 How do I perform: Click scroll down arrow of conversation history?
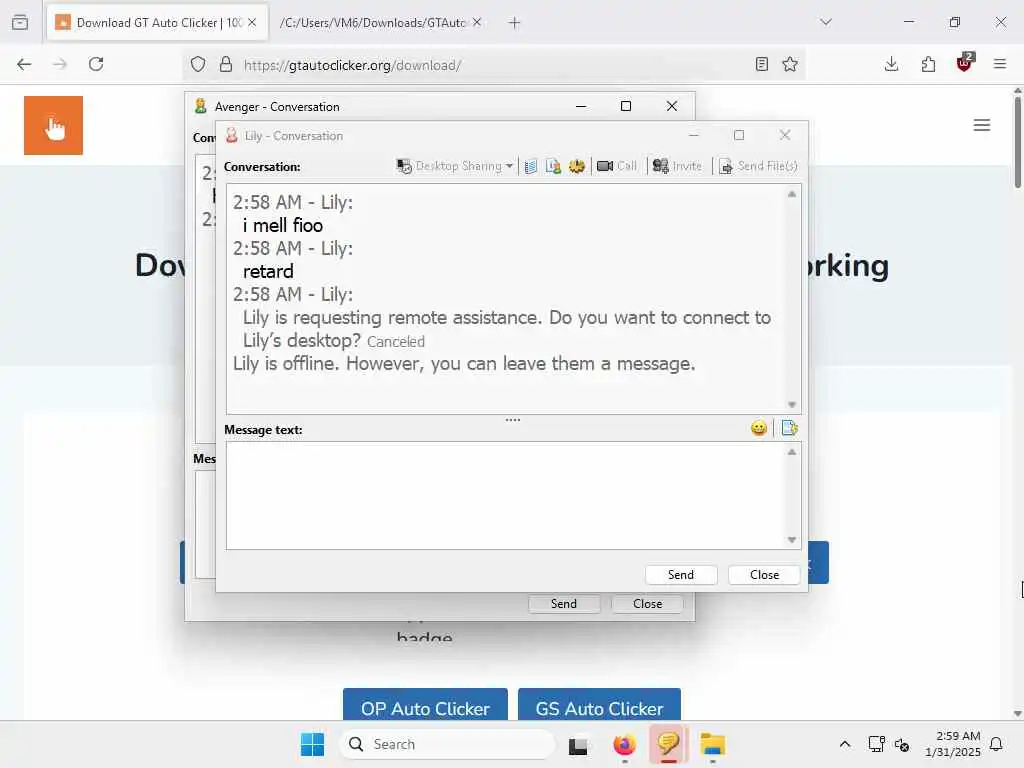792,405
